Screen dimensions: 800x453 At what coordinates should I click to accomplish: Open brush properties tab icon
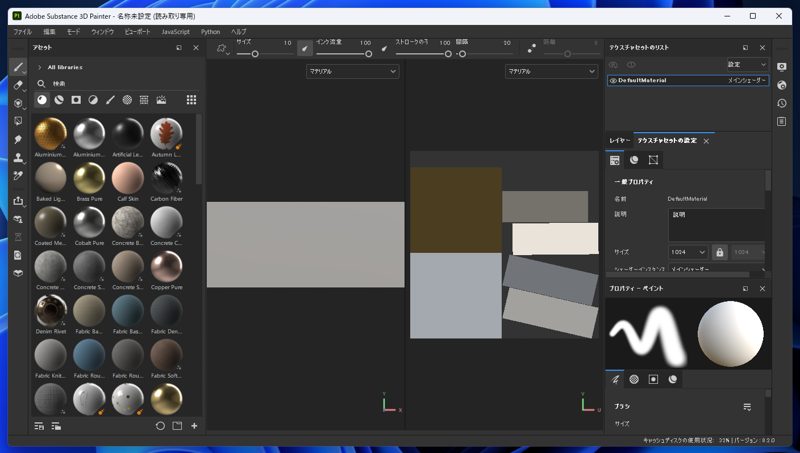[615, 379]
